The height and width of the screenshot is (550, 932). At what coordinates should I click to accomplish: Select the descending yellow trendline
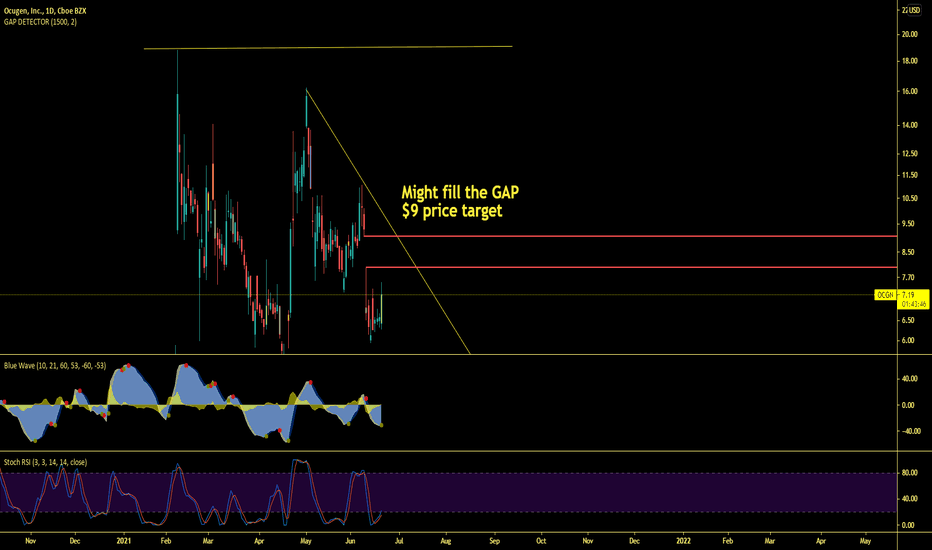pos(388,221)
